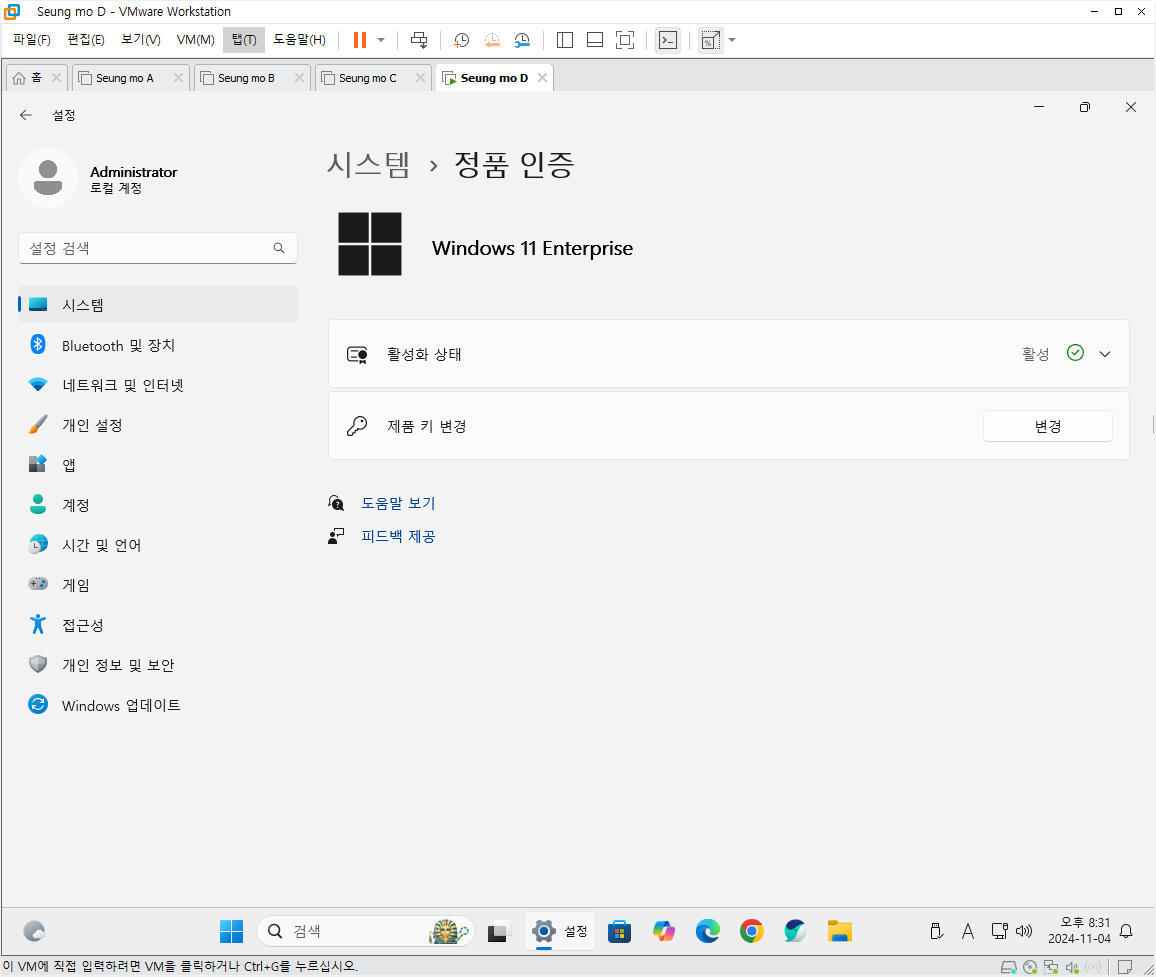Launch Google Chrome from the taskbar
The image size is (1156, 977).
point(751,931)
